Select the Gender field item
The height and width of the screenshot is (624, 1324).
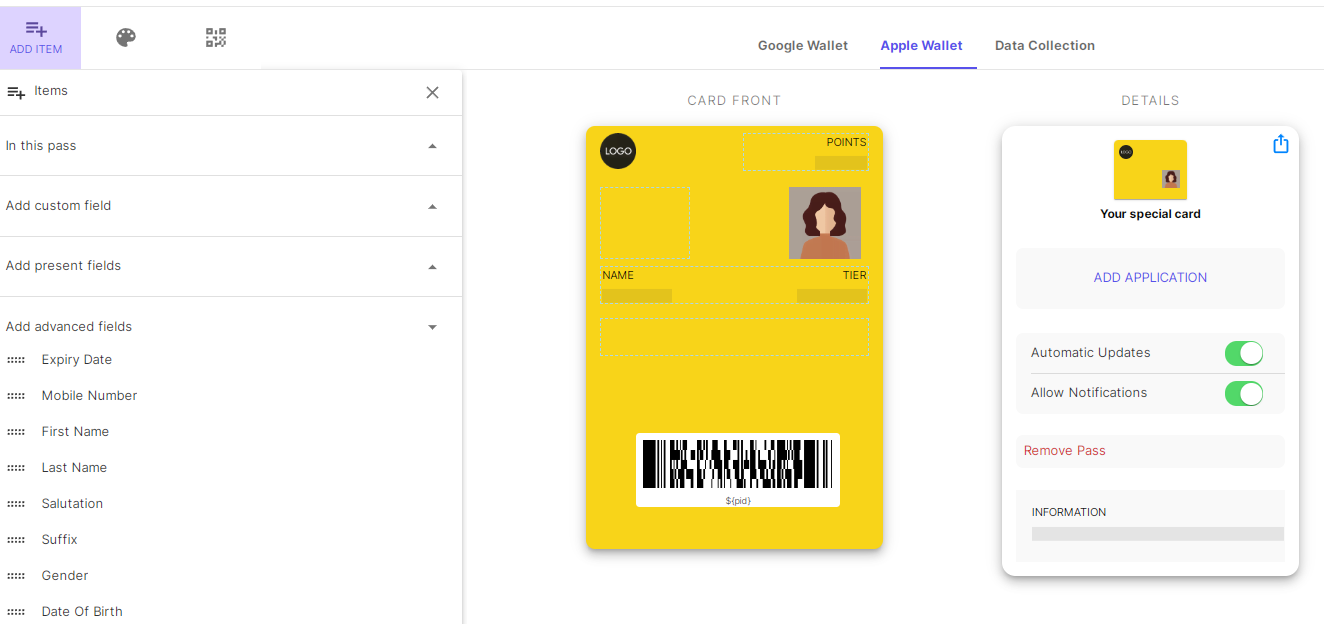65,576
